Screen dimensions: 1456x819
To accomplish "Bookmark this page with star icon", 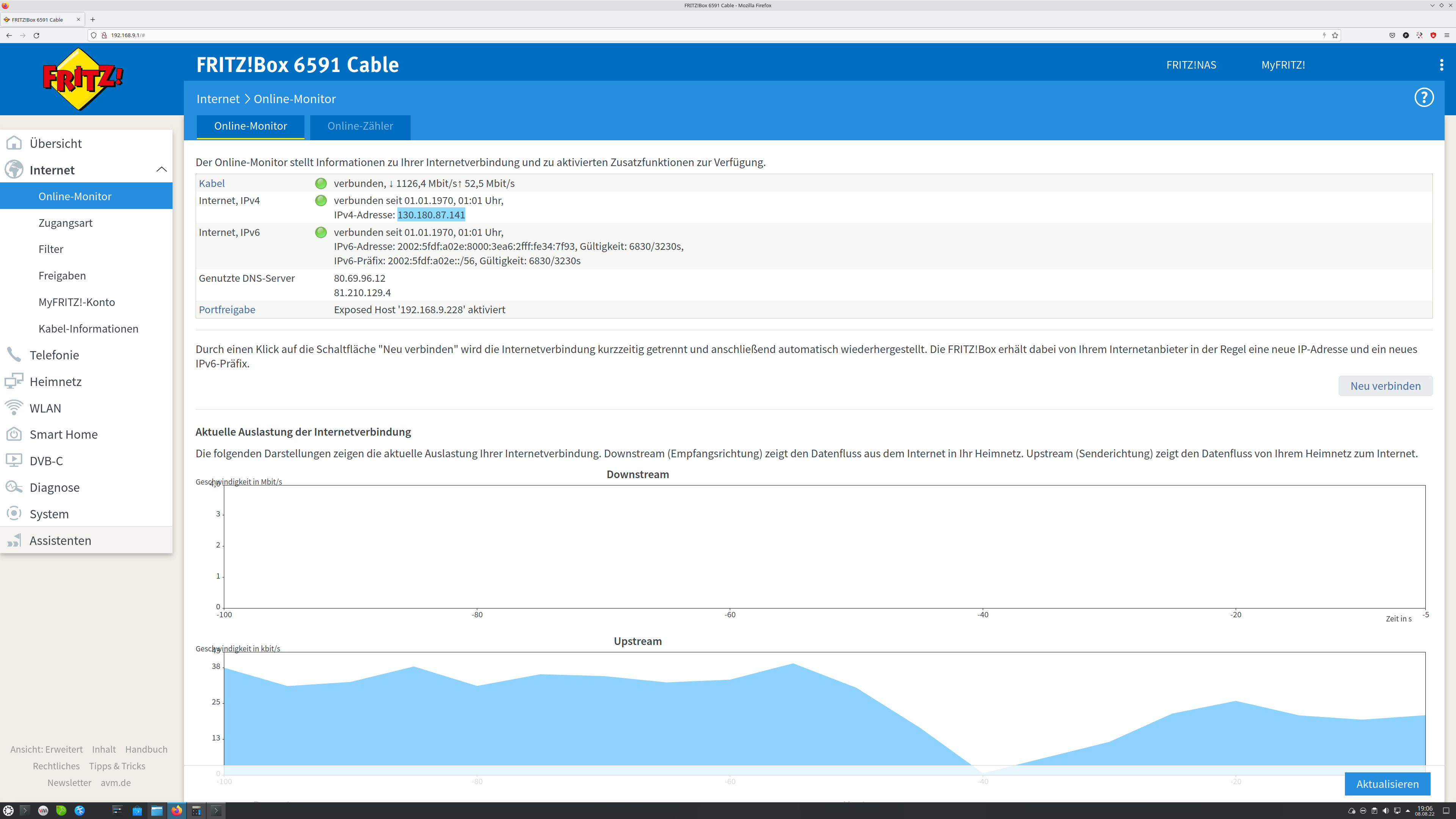I will 1335,35.
